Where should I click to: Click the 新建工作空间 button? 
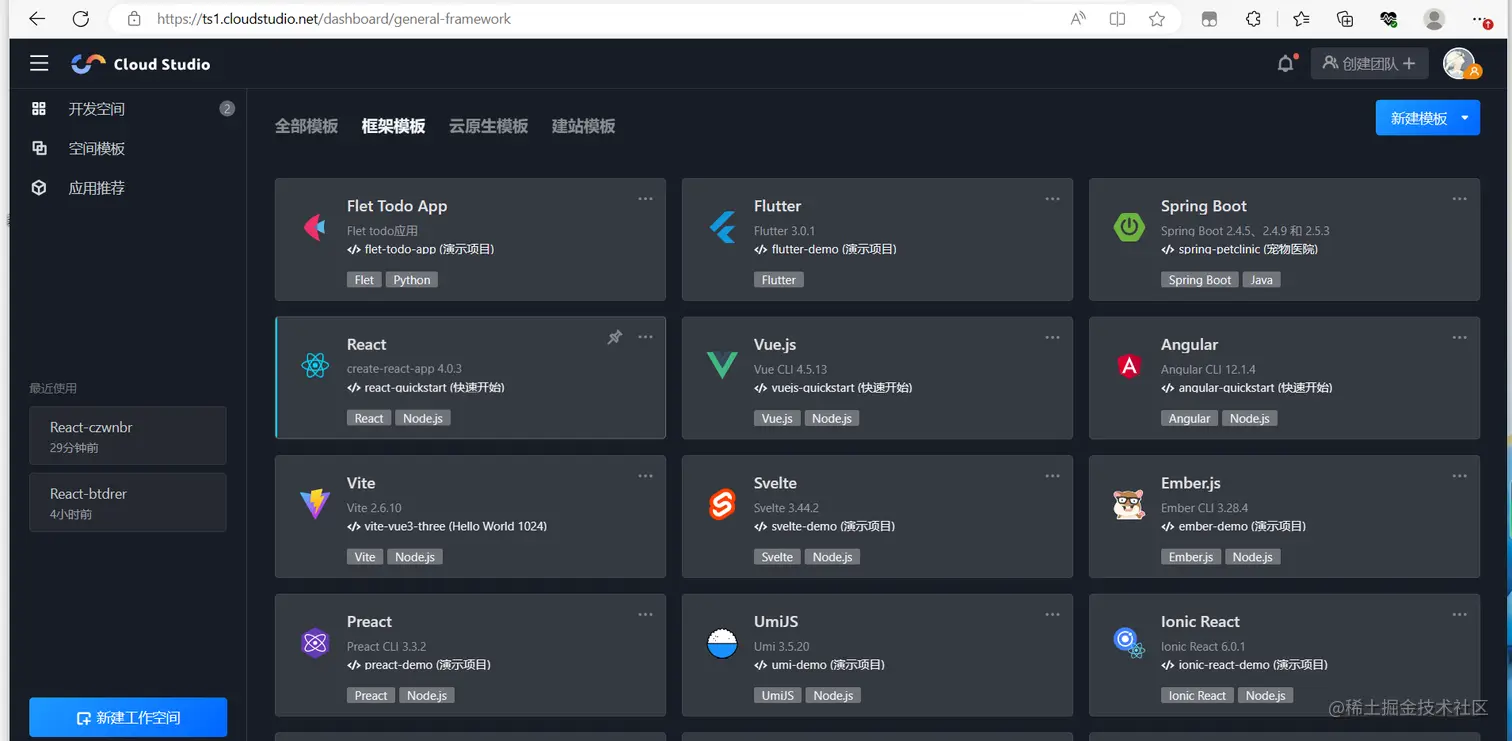pyautogui.click(x=128, y=717)
